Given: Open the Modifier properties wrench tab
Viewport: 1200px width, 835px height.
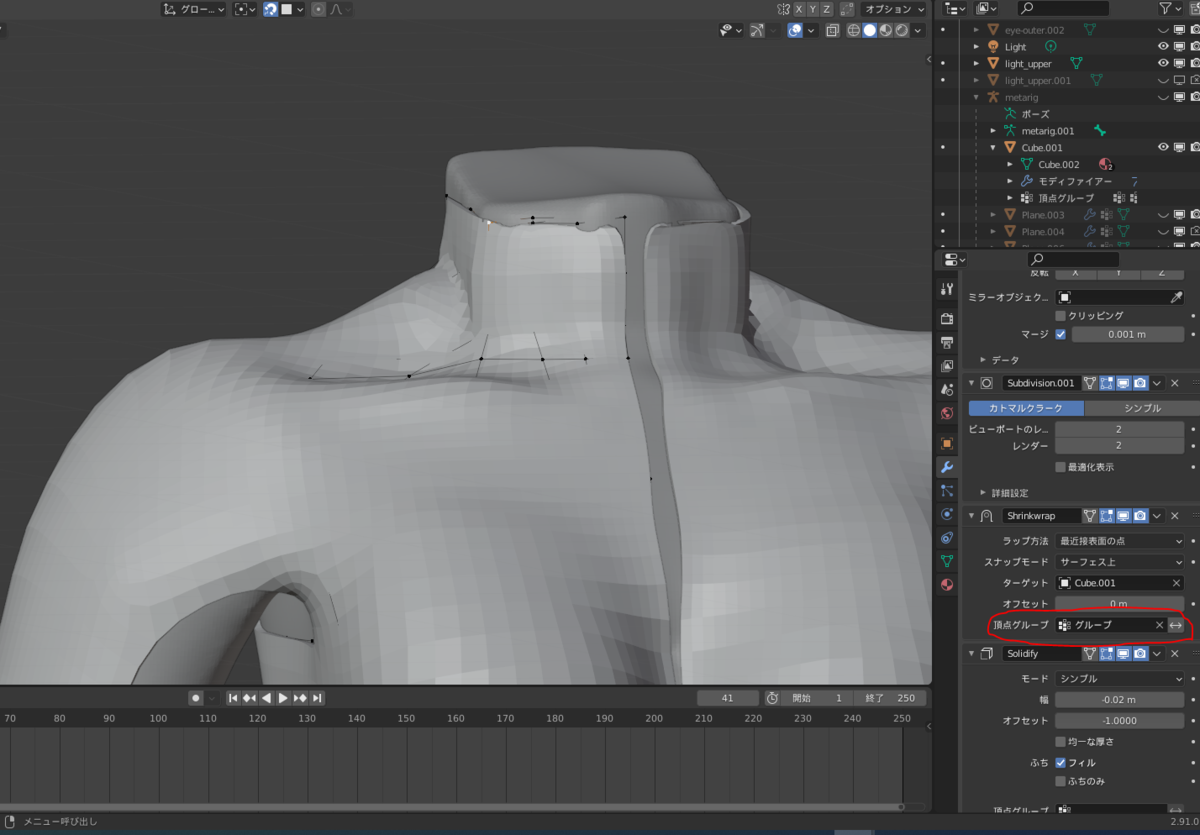Looking at the screenshot, I should tap(947, 467).
